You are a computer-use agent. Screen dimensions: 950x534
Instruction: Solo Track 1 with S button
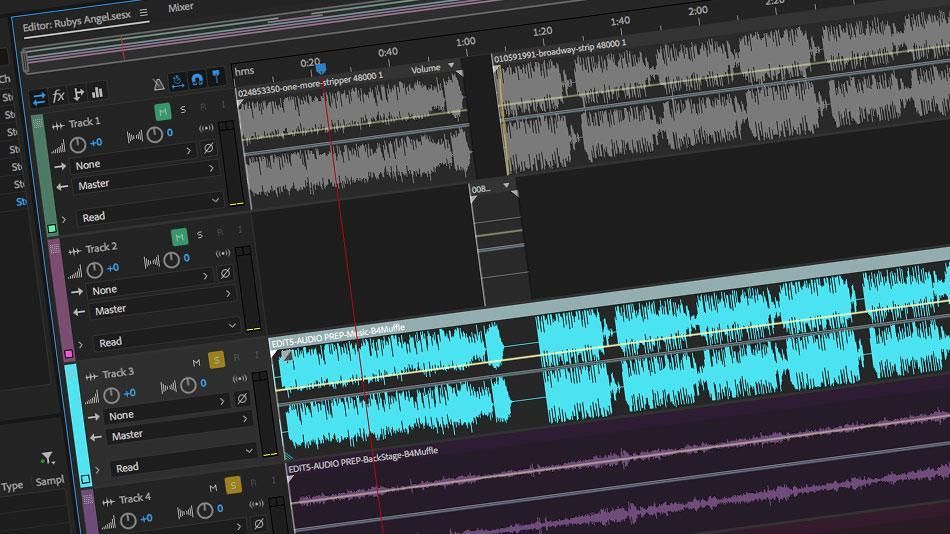click(x=183, y=109)
